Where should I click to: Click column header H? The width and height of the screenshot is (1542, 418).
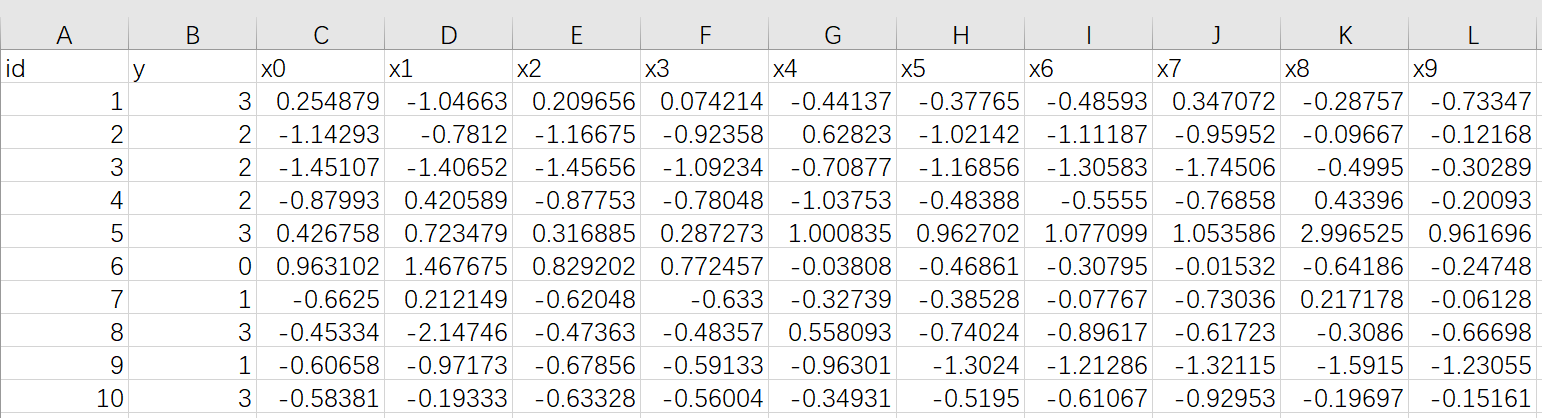(960, 36)
